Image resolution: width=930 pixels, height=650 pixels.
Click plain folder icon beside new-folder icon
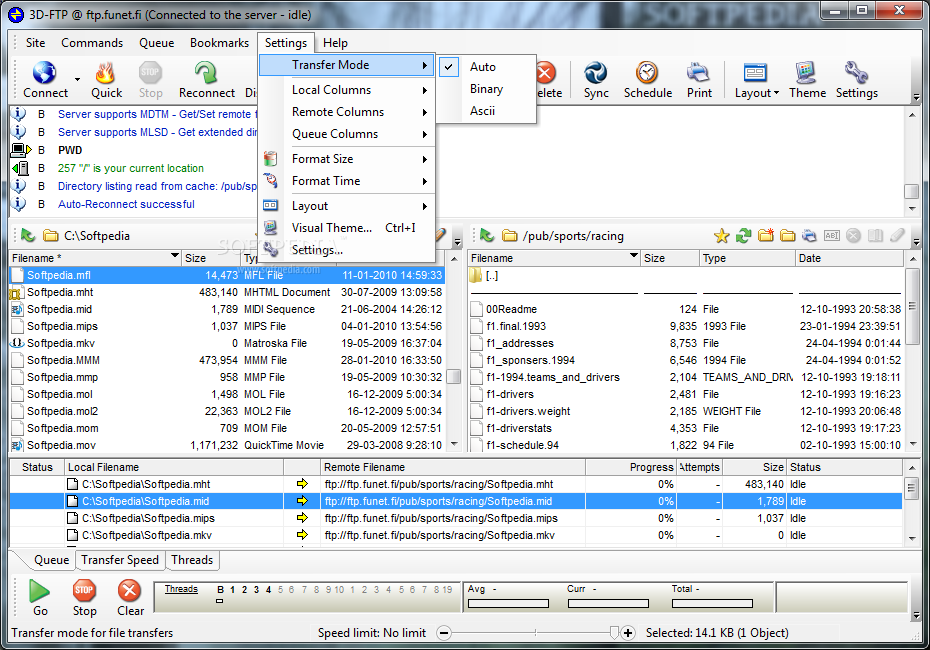tap(788, 236)
